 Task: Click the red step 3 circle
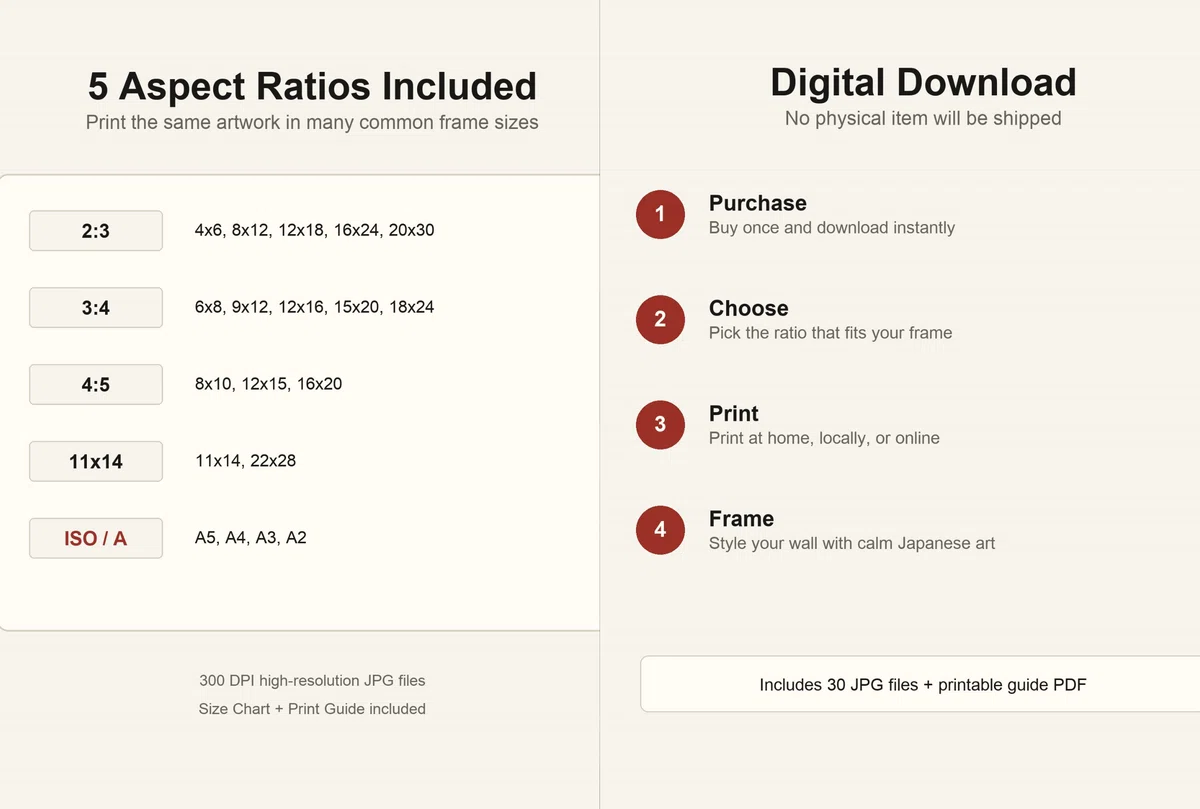click(x=660, y=425)
